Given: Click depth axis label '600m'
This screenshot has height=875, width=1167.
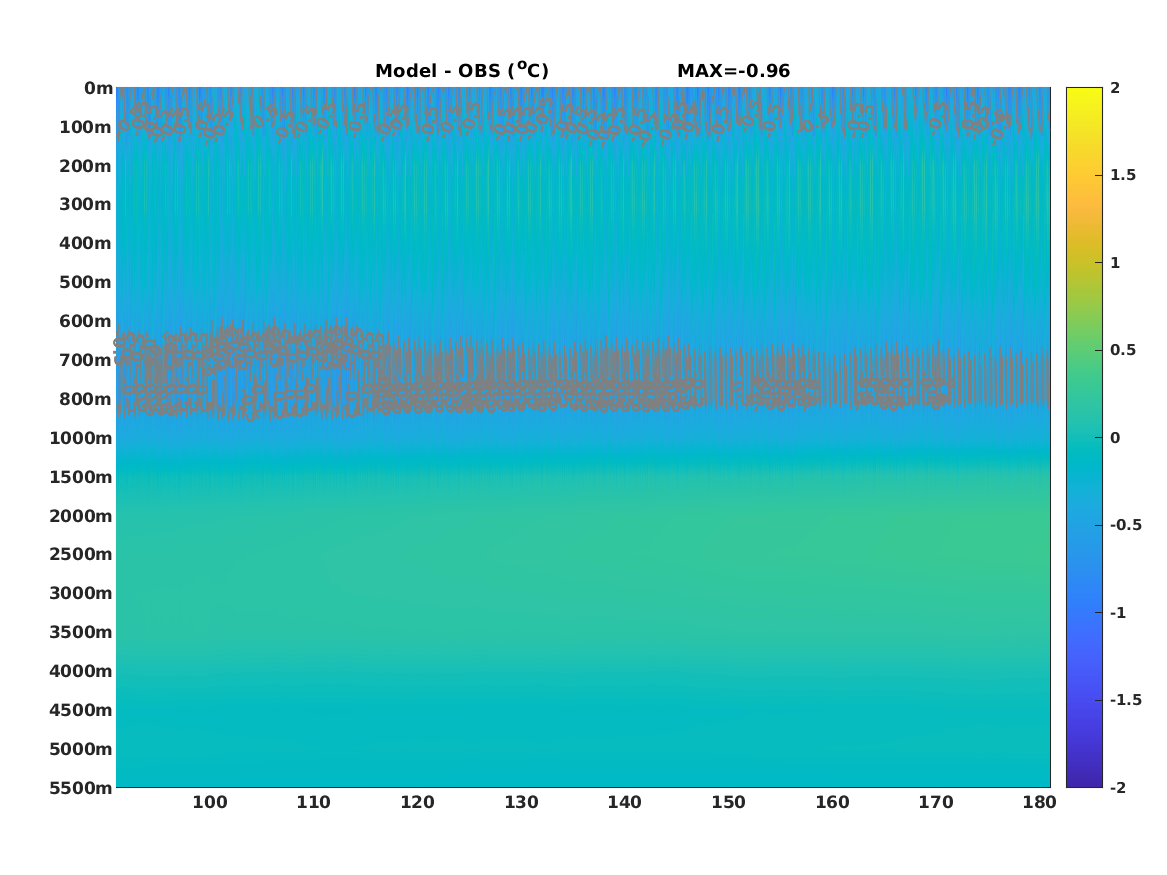Looking at the screenshot, I should point(86,321).
